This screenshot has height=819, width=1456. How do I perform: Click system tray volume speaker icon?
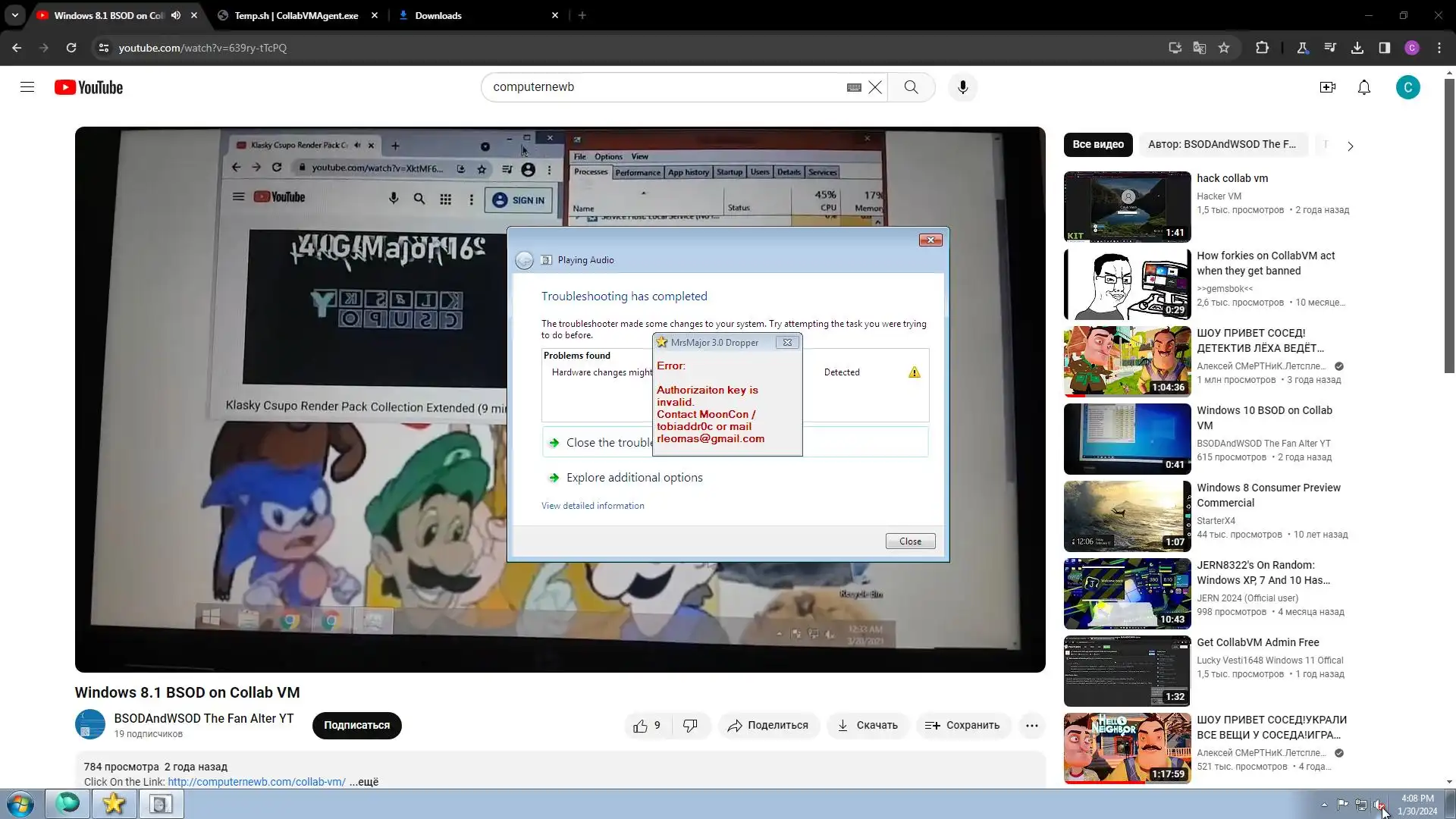click(x=1378, y=805)
